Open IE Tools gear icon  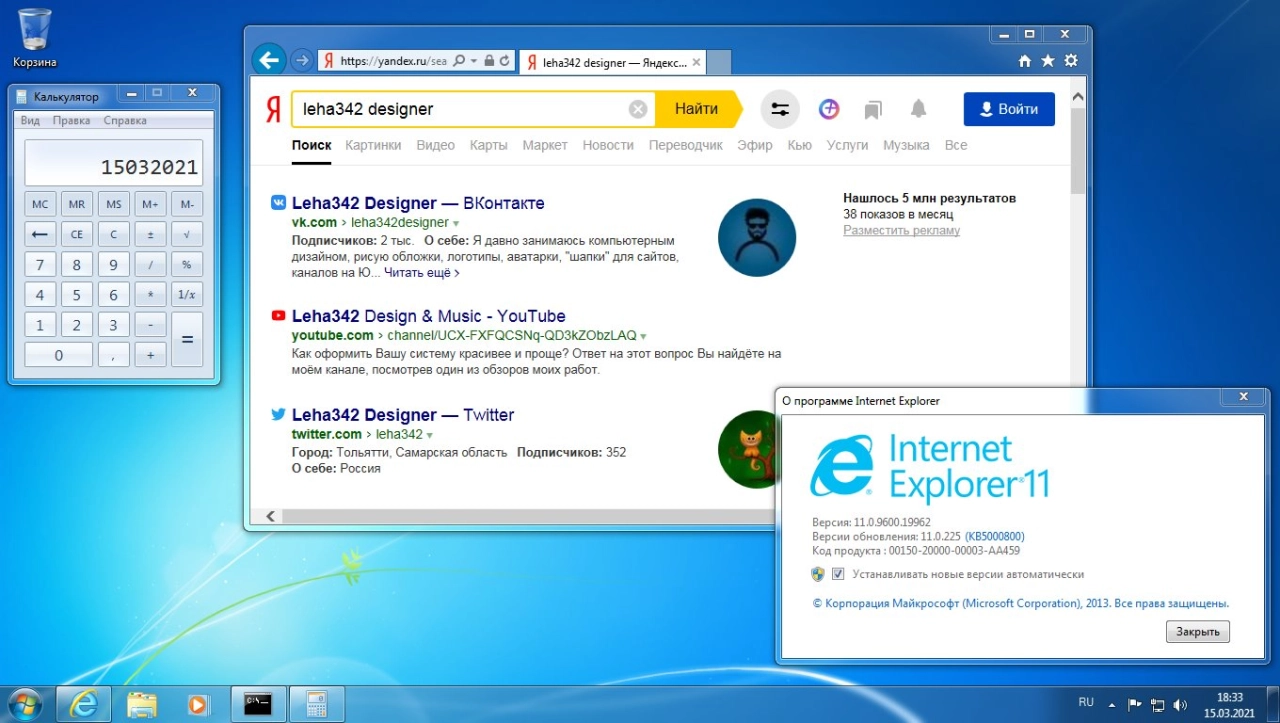1071,61
